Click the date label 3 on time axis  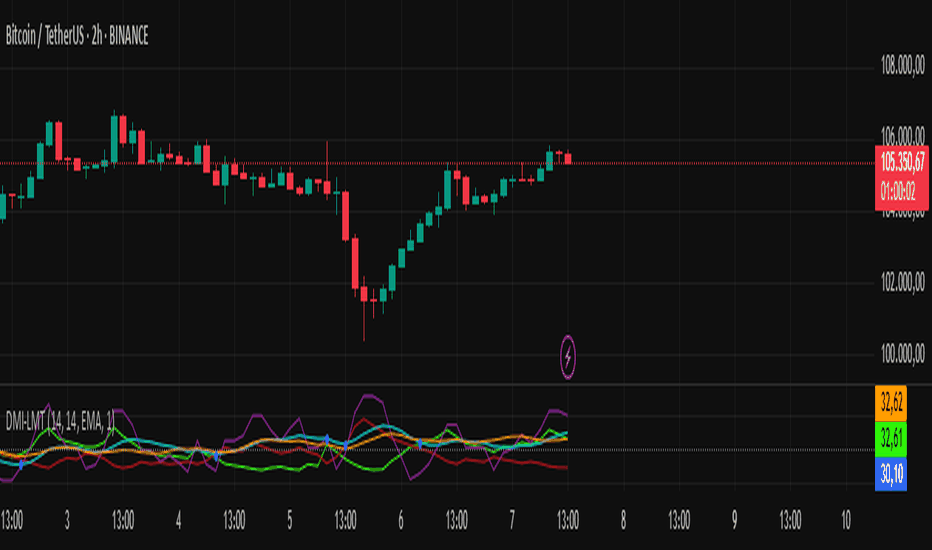coord(67,520)
